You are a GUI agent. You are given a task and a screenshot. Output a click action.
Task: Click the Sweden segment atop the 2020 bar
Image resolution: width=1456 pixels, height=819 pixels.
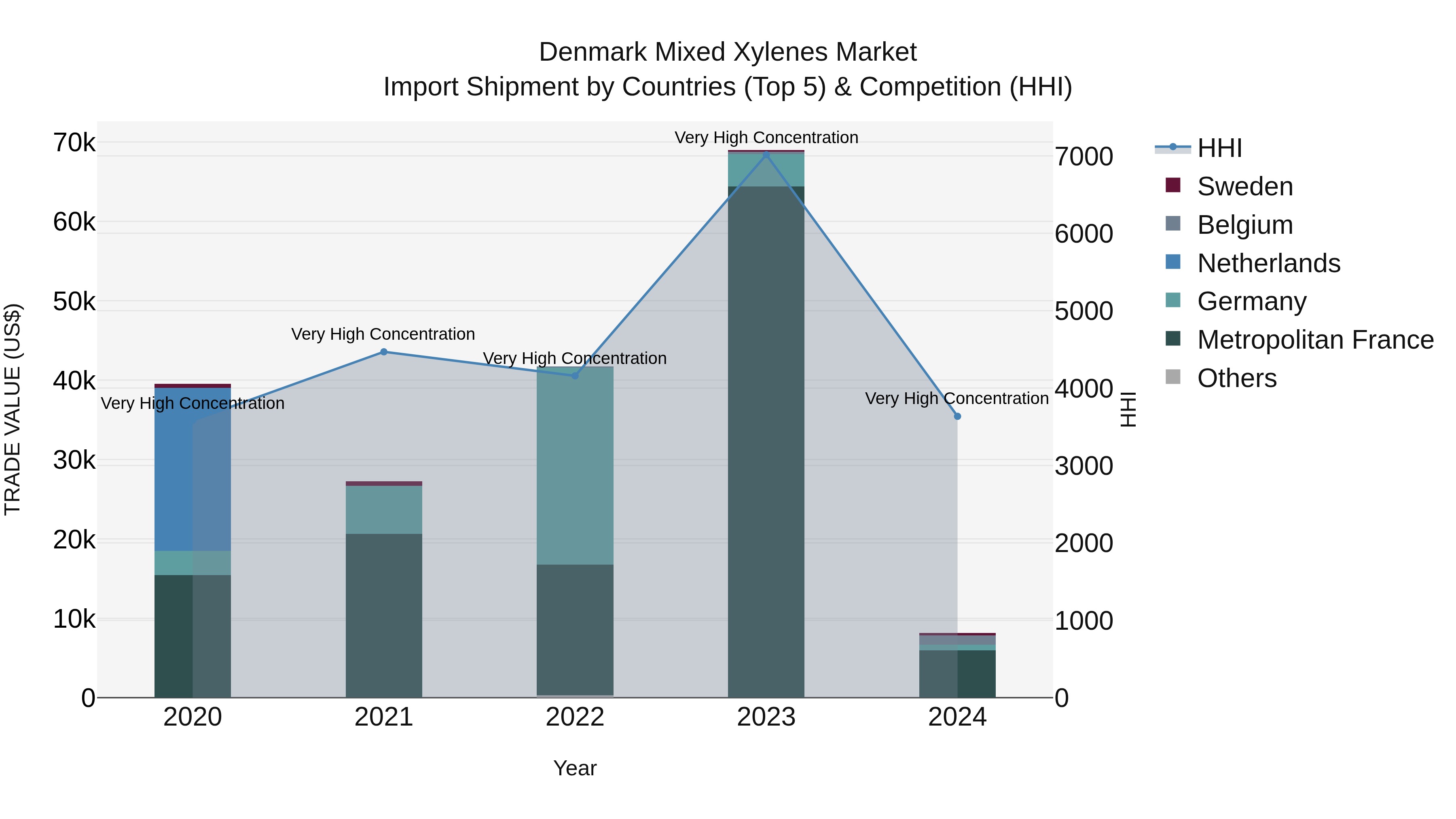(x=193, y=386)
